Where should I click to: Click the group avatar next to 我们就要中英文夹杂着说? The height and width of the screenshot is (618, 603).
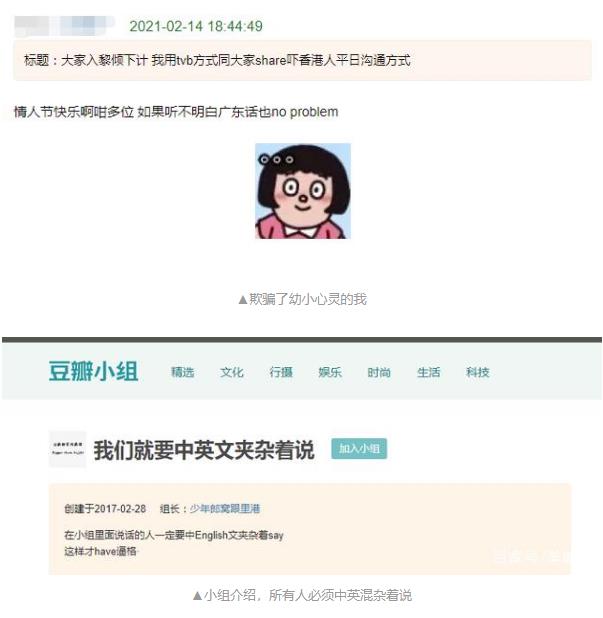67,449
